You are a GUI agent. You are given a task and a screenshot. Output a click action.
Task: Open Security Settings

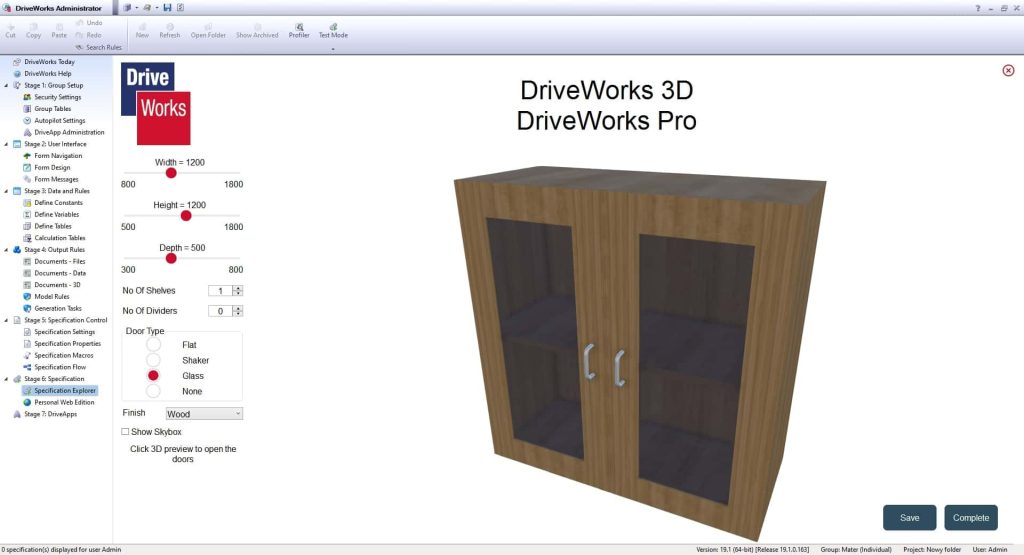tap(52, 97)
